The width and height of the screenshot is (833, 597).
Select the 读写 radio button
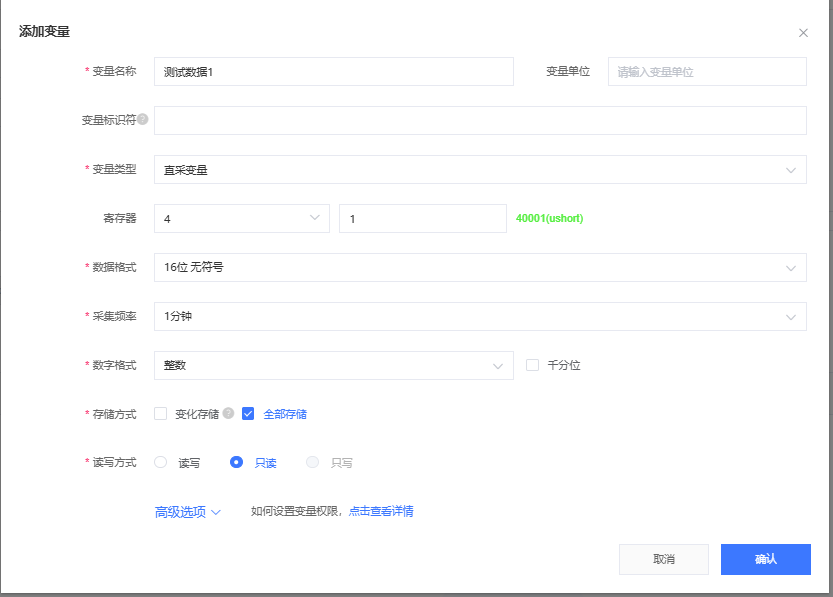click(161, 462)
